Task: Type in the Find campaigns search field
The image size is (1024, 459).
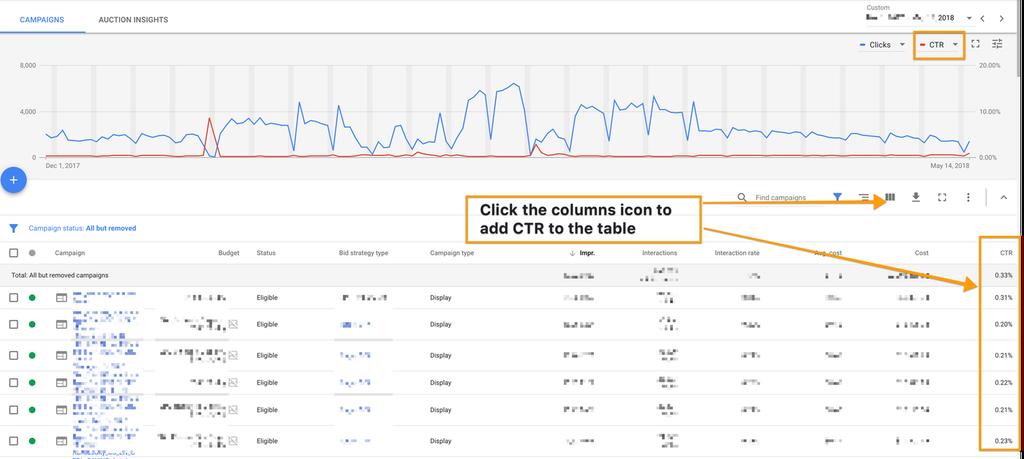Action: click(x=780, y=197)
